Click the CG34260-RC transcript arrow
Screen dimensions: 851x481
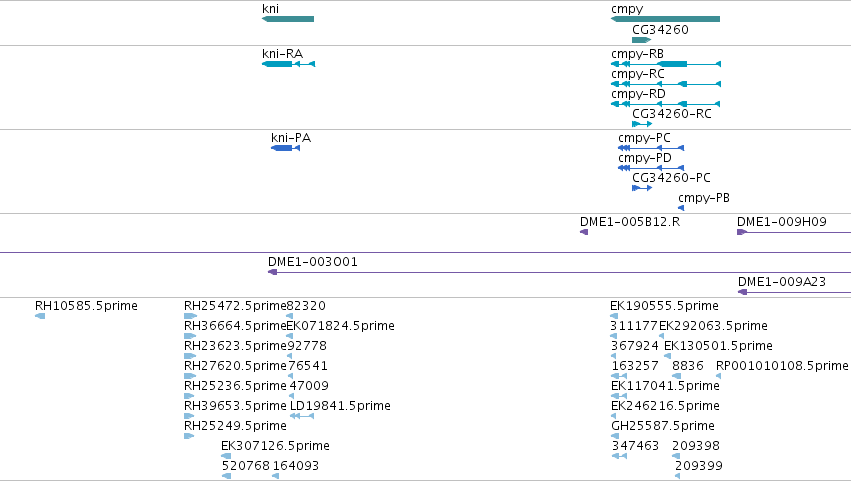(642, 124)
